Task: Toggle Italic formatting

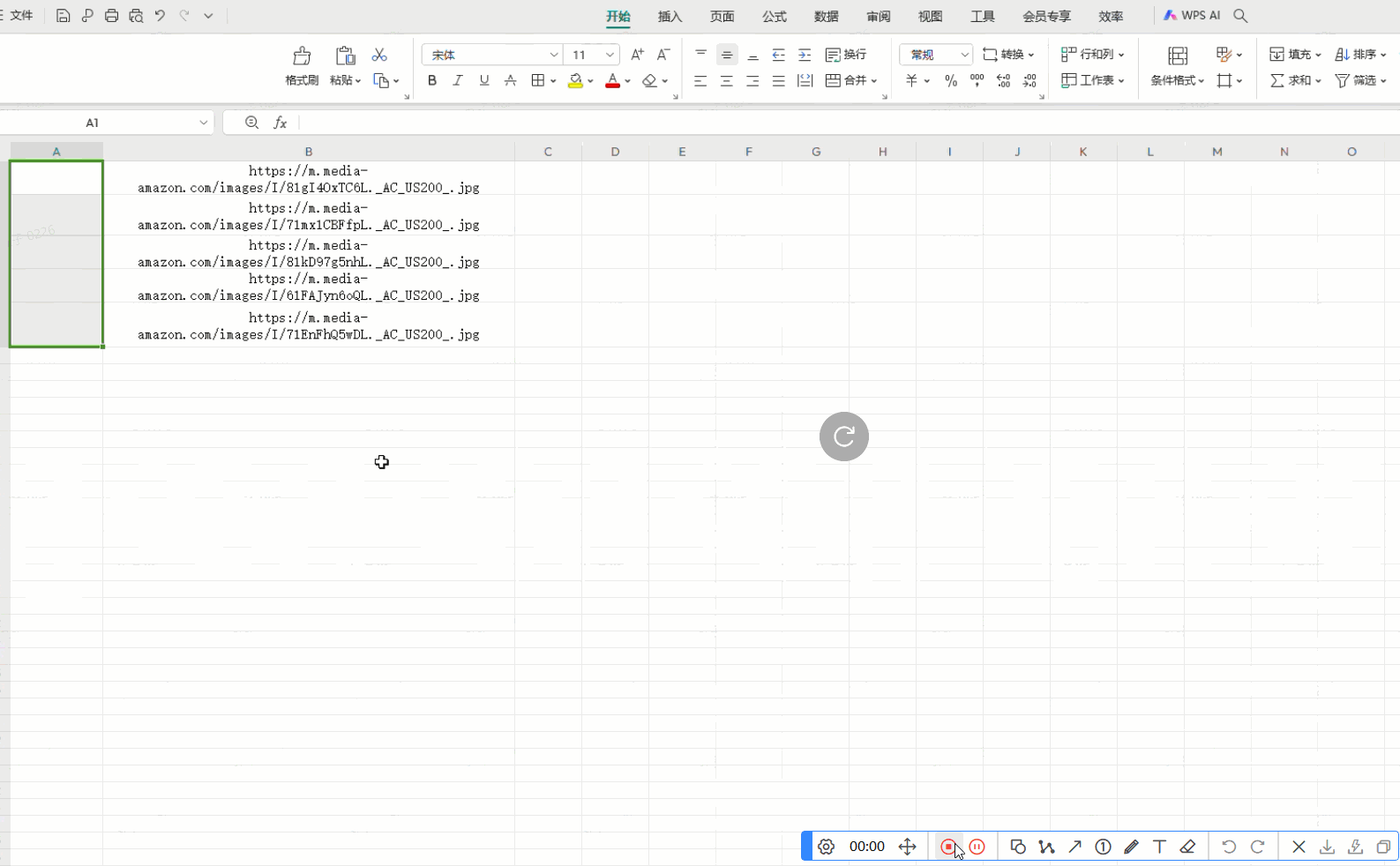Action: (457, 80)
